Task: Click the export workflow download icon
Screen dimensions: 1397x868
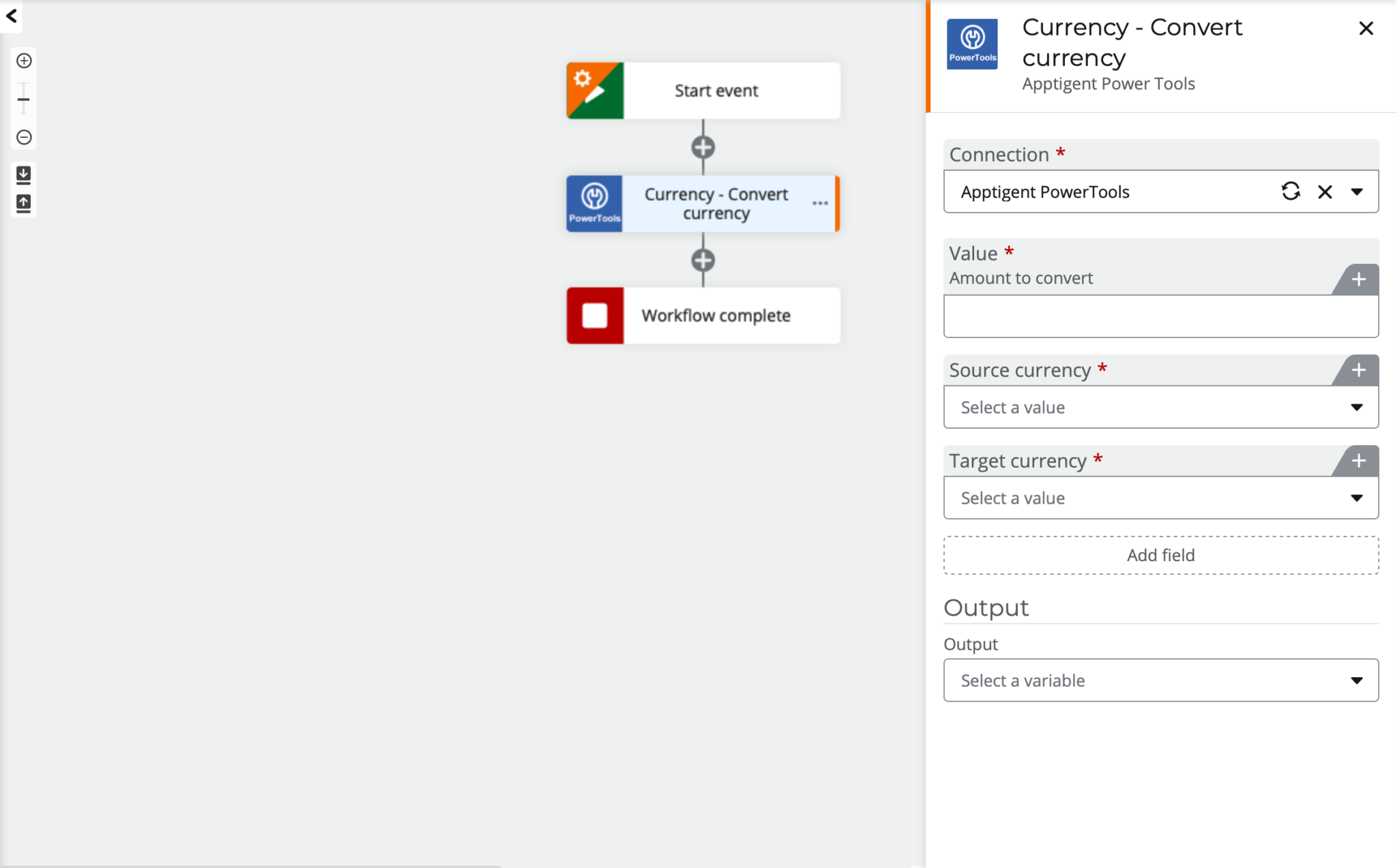Action: 24,174
